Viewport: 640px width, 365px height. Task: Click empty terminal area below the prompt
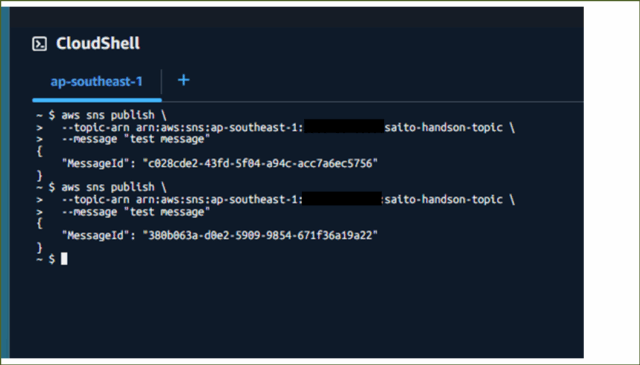point(297,310)
